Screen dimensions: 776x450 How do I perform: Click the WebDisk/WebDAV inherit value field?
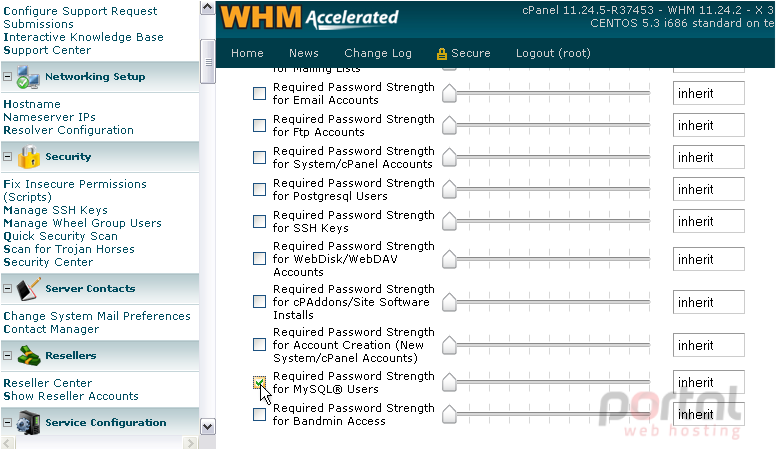(x=709, y=259)
